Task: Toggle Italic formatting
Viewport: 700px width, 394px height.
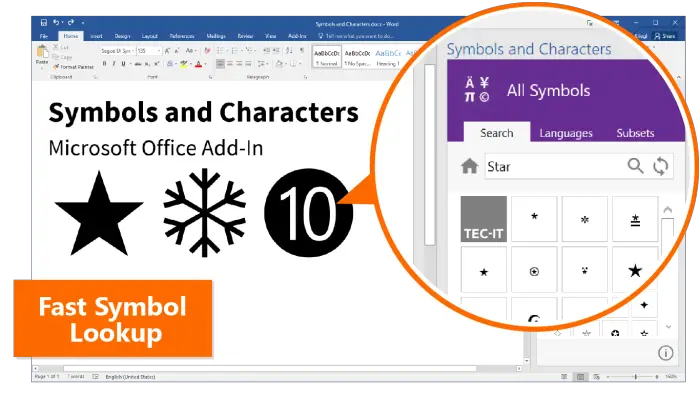Action: pyautogui.click(x=114, y=64)
